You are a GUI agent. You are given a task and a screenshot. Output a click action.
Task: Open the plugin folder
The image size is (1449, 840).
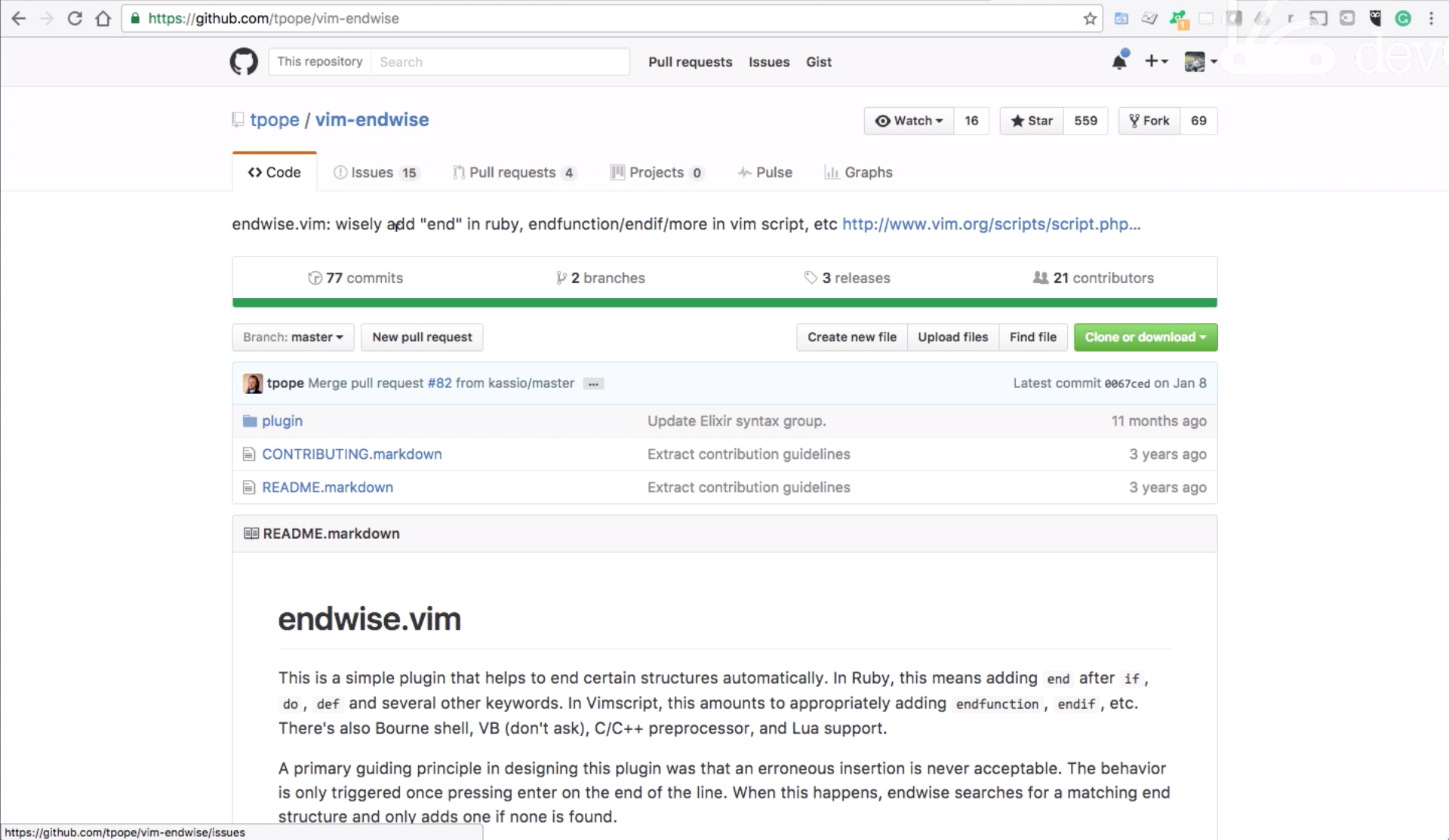282,421
